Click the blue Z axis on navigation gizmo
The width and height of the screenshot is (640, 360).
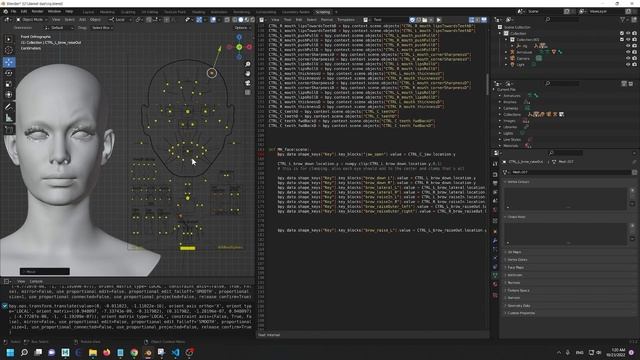pos(239,37)
